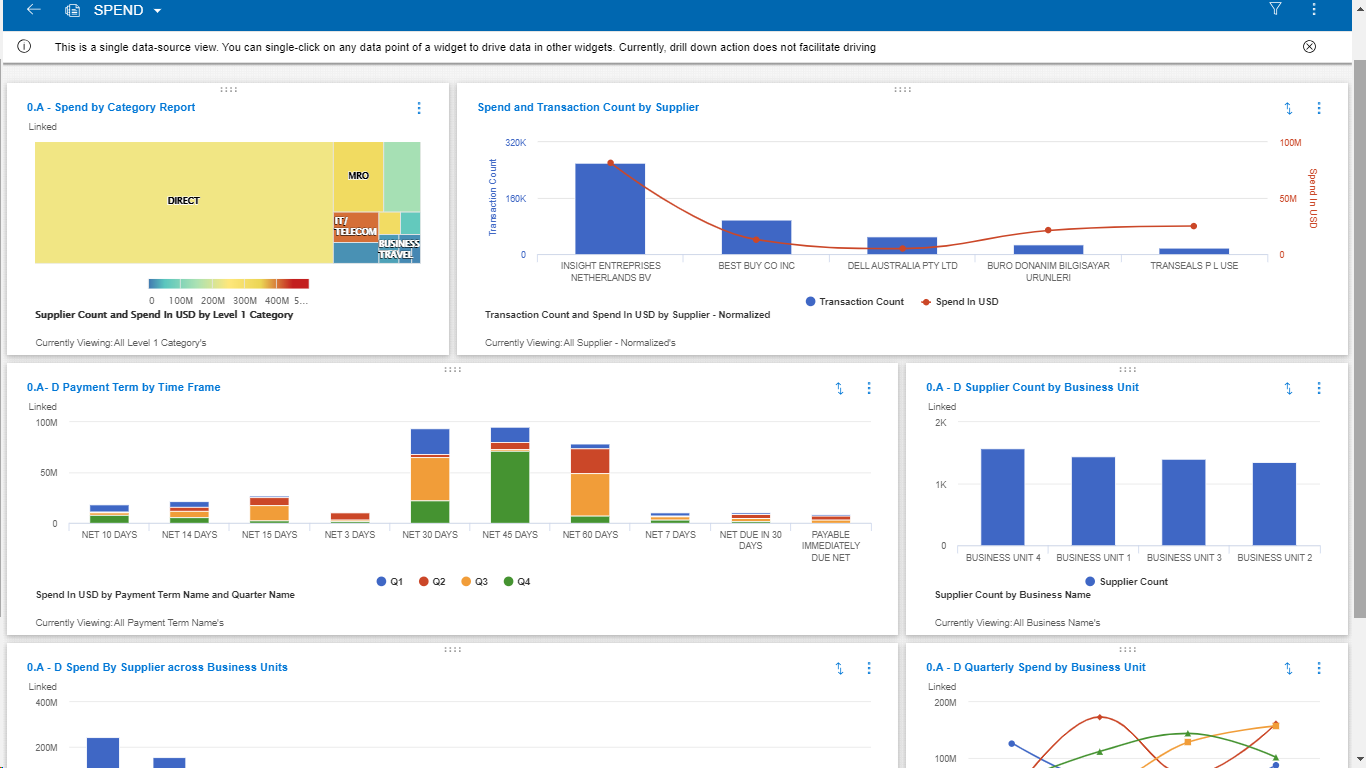The image size is (1366, 768).
Task: Select DELL AUSTRALIA PTY LTD bar
Action: pyautogui.click(x=902, y=246)
